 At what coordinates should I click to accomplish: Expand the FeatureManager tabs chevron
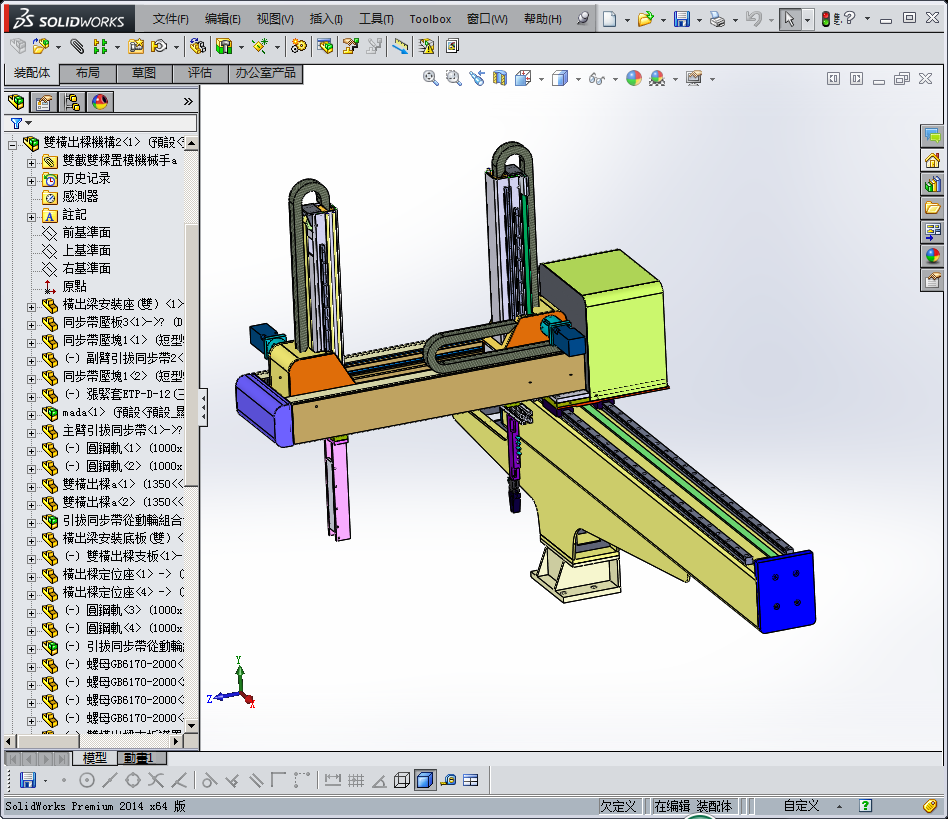pyautogui.click(x=188, y=102)
